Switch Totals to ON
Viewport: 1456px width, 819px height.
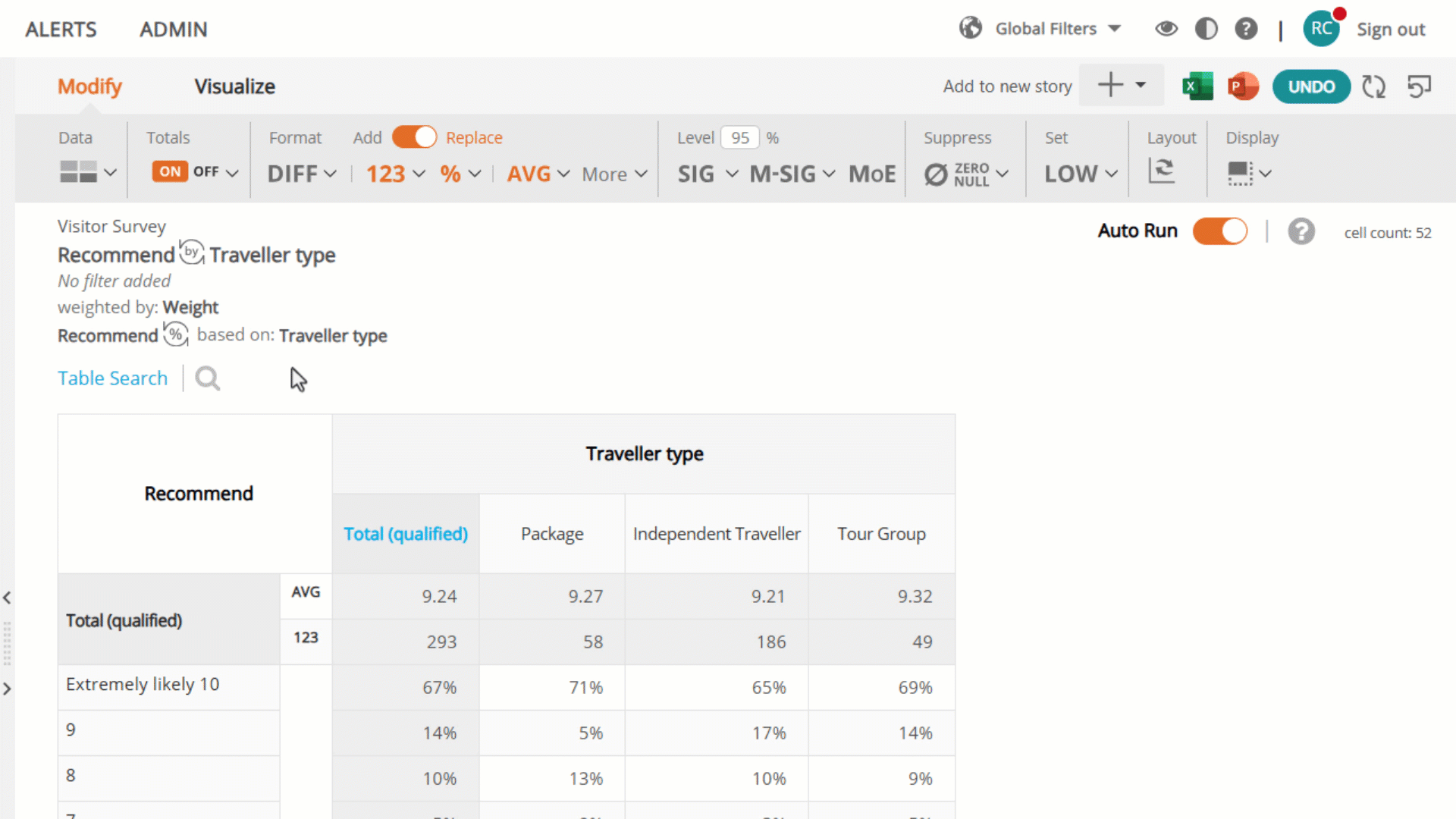coord(170,171)
